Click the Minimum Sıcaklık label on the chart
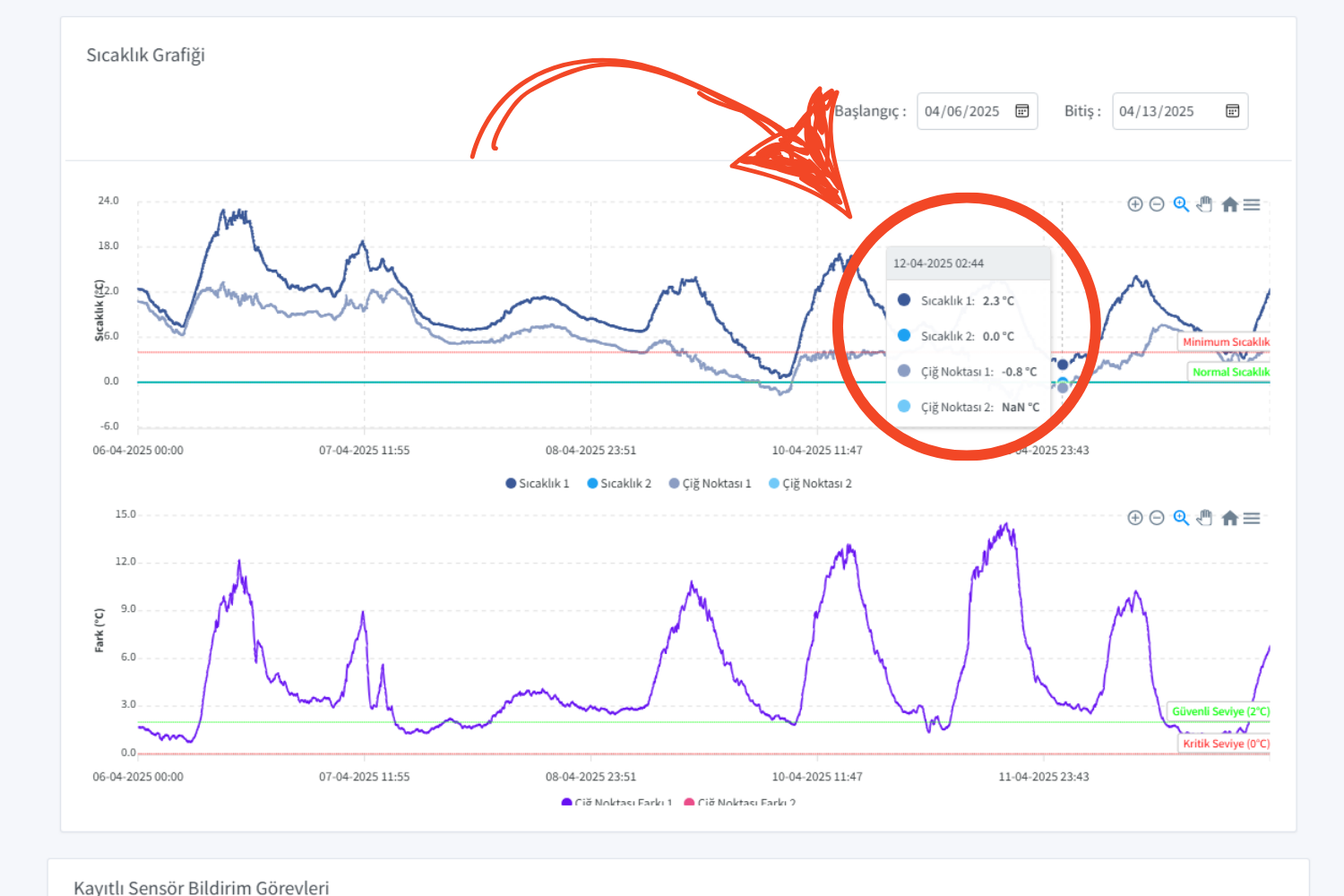The width and height of the screenshot is (1344, 896). tap(1227, 341)
